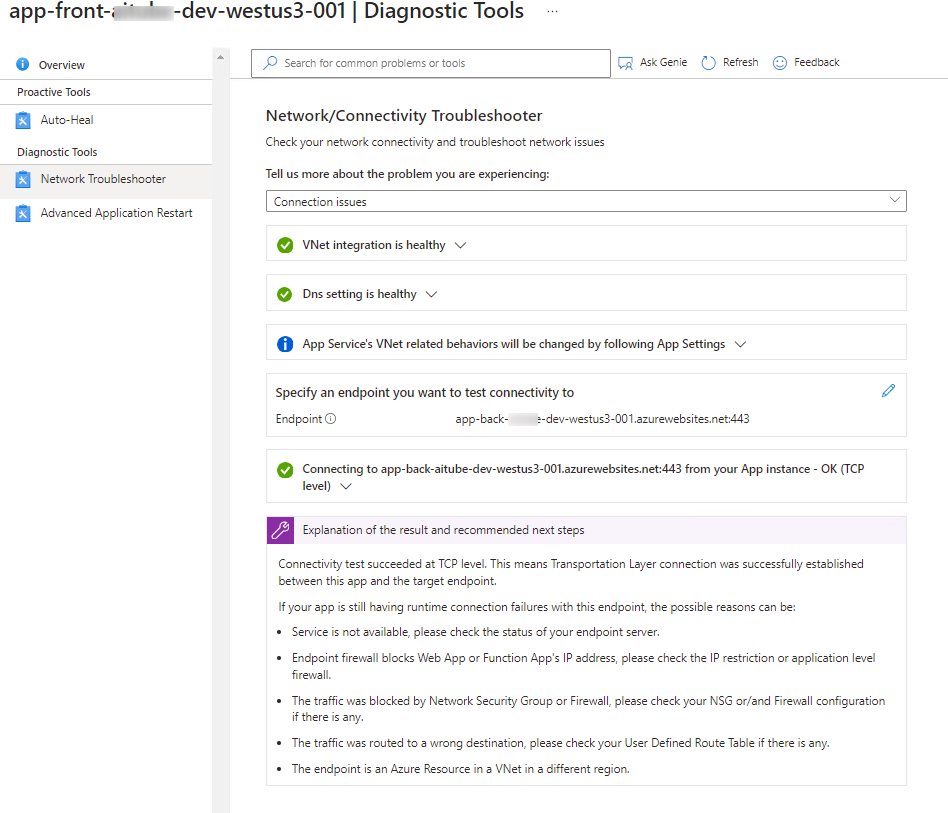Click the Ask Genie icon

626,63
